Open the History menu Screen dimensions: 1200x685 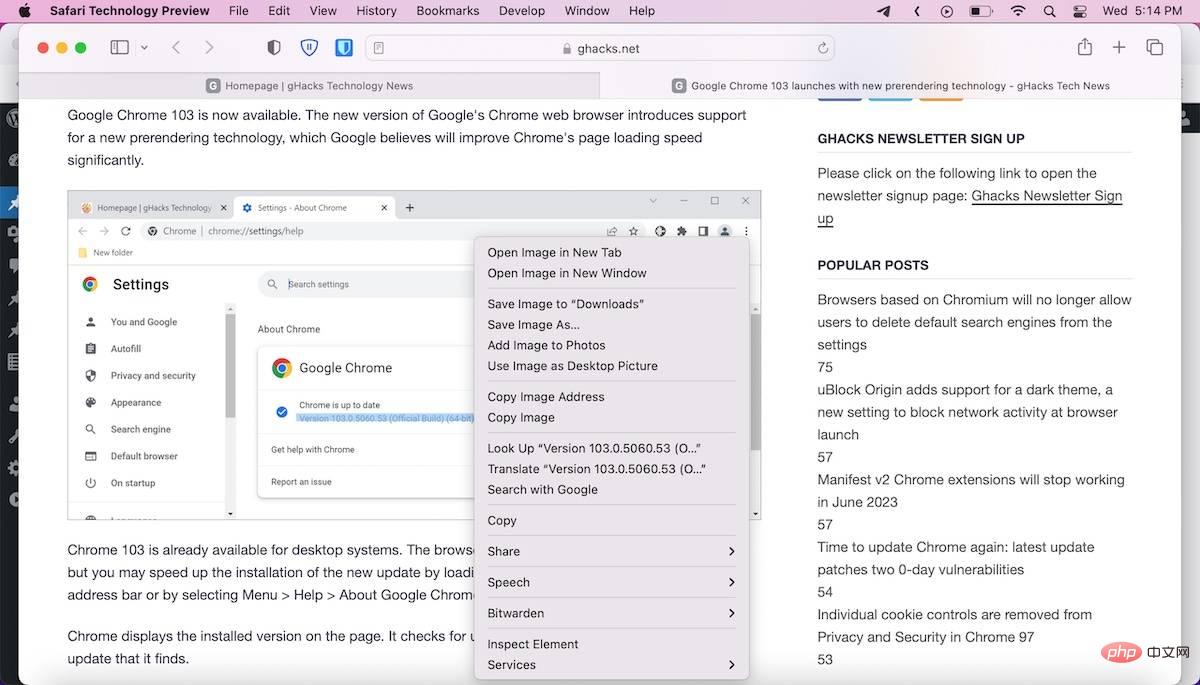[376, 11]
